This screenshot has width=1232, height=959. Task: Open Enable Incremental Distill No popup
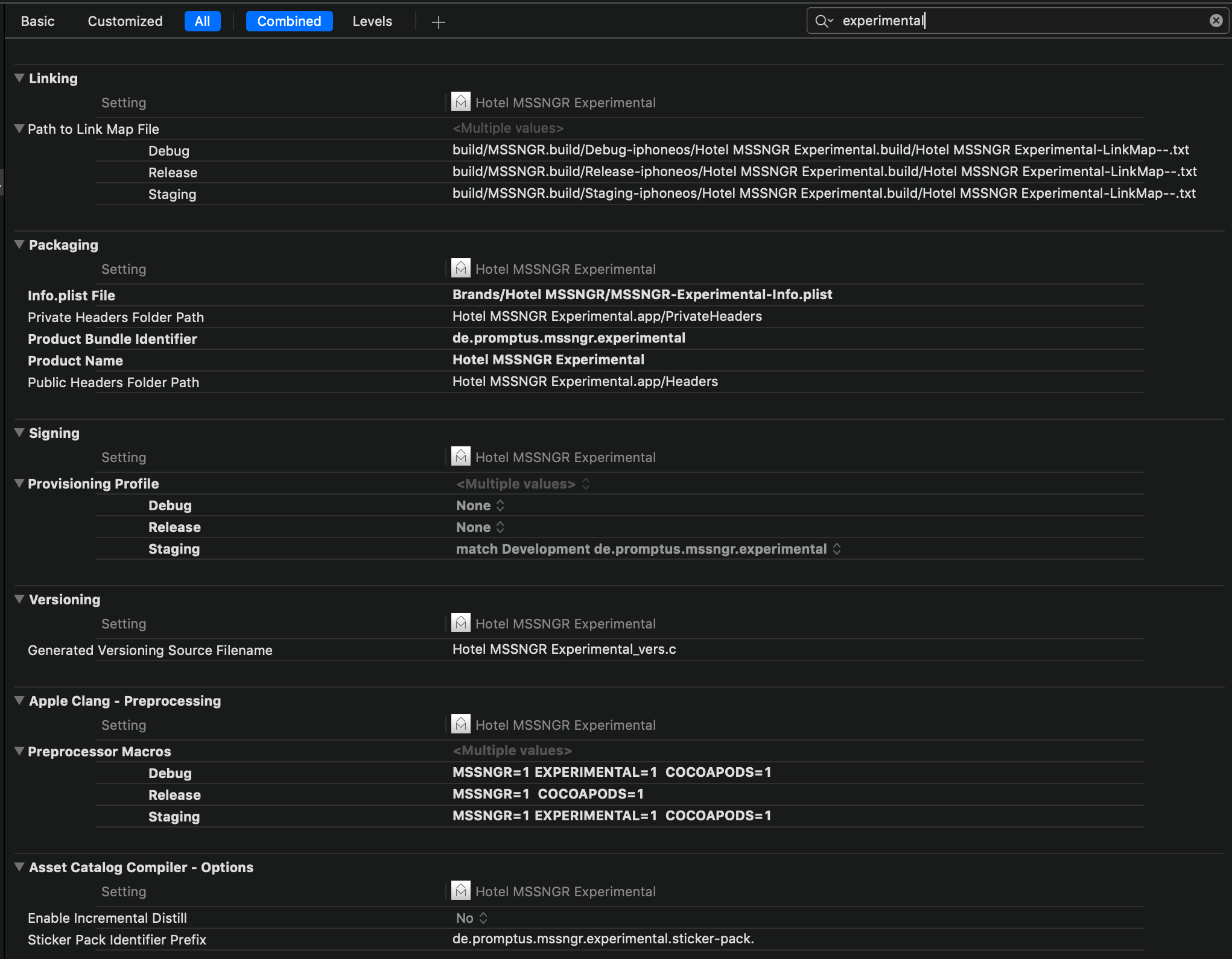(x=472, y=918)
